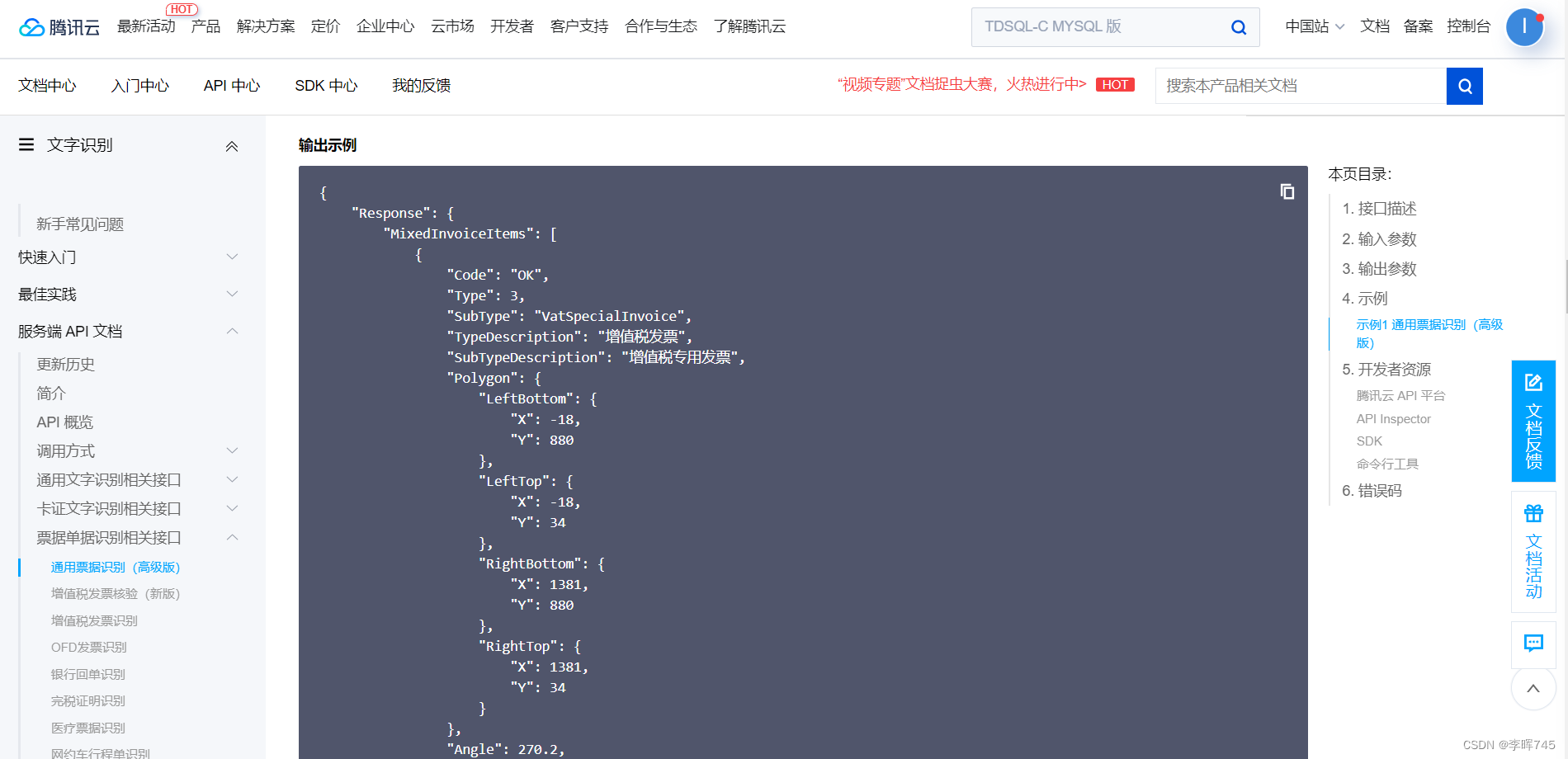1568x759 pixels.
Task: Click the blue document search button
Action: (x=1465, y=86)
